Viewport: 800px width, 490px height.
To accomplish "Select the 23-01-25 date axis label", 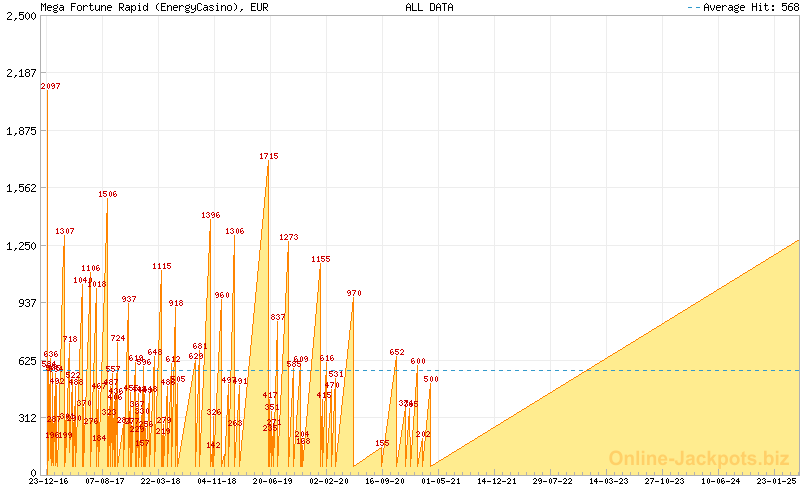I will tap(776, 481).
